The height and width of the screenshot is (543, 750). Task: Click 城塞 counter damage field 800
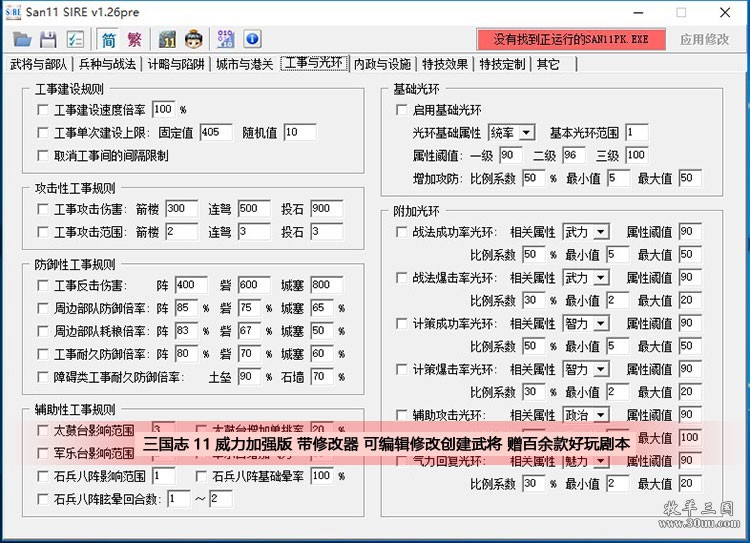tap(327, 285)
